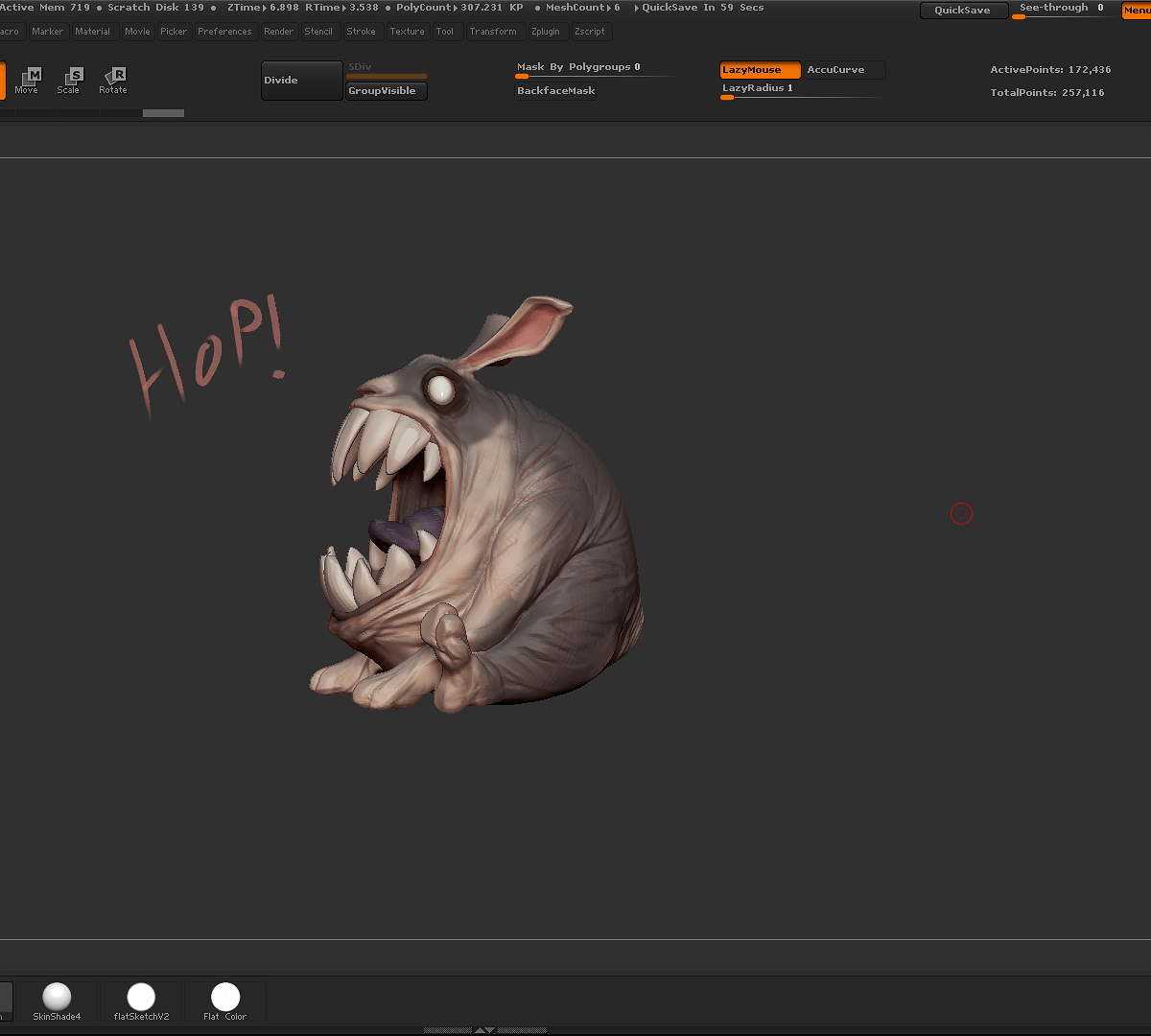Open the Preferences menu
Image resolution: width=1151 pixels, height=1036 pixels.
224,32
